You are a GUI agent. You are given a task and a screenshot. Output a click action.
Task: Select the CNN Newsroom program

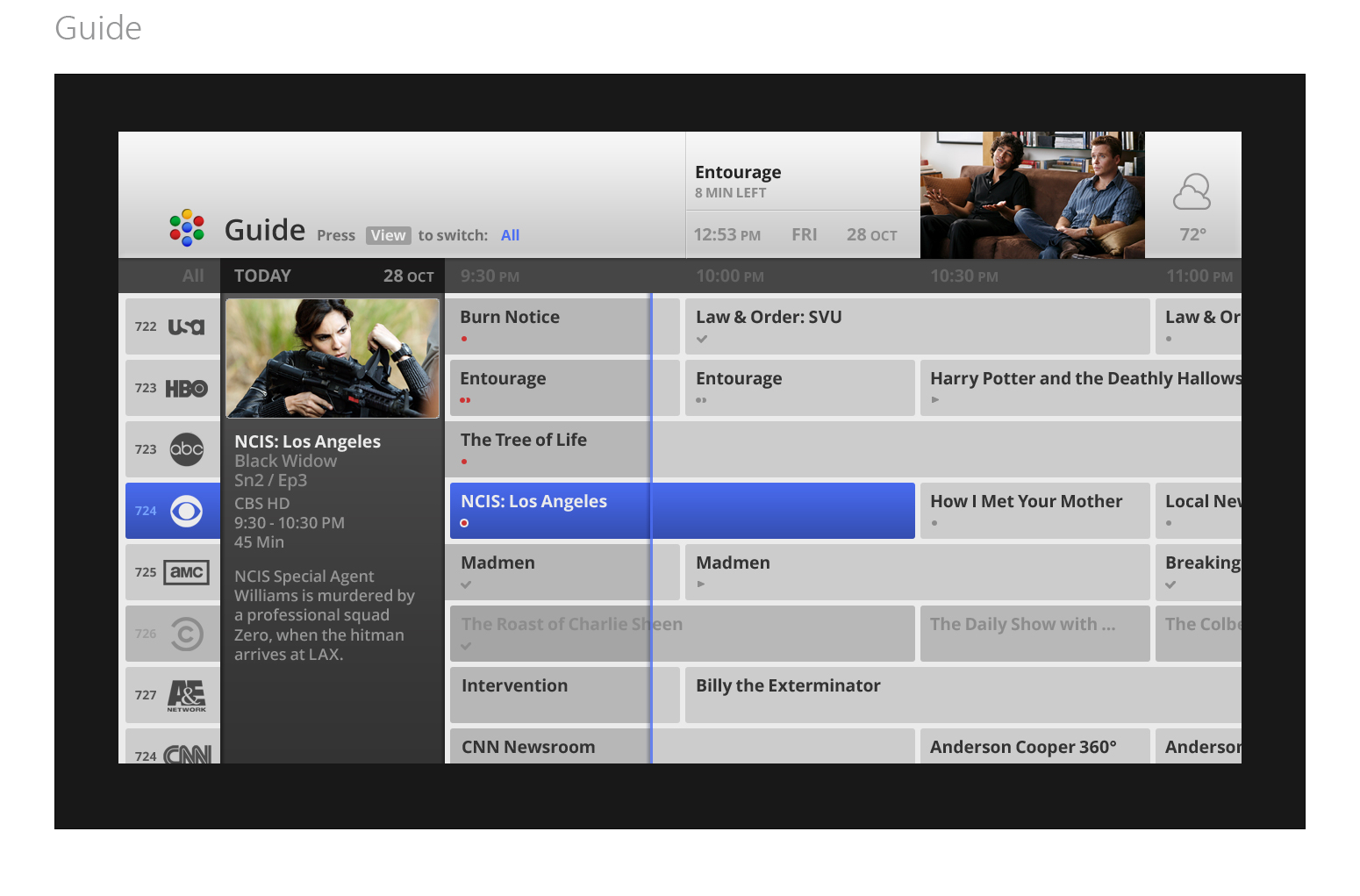pyautogui.click(x=683, y=746)
